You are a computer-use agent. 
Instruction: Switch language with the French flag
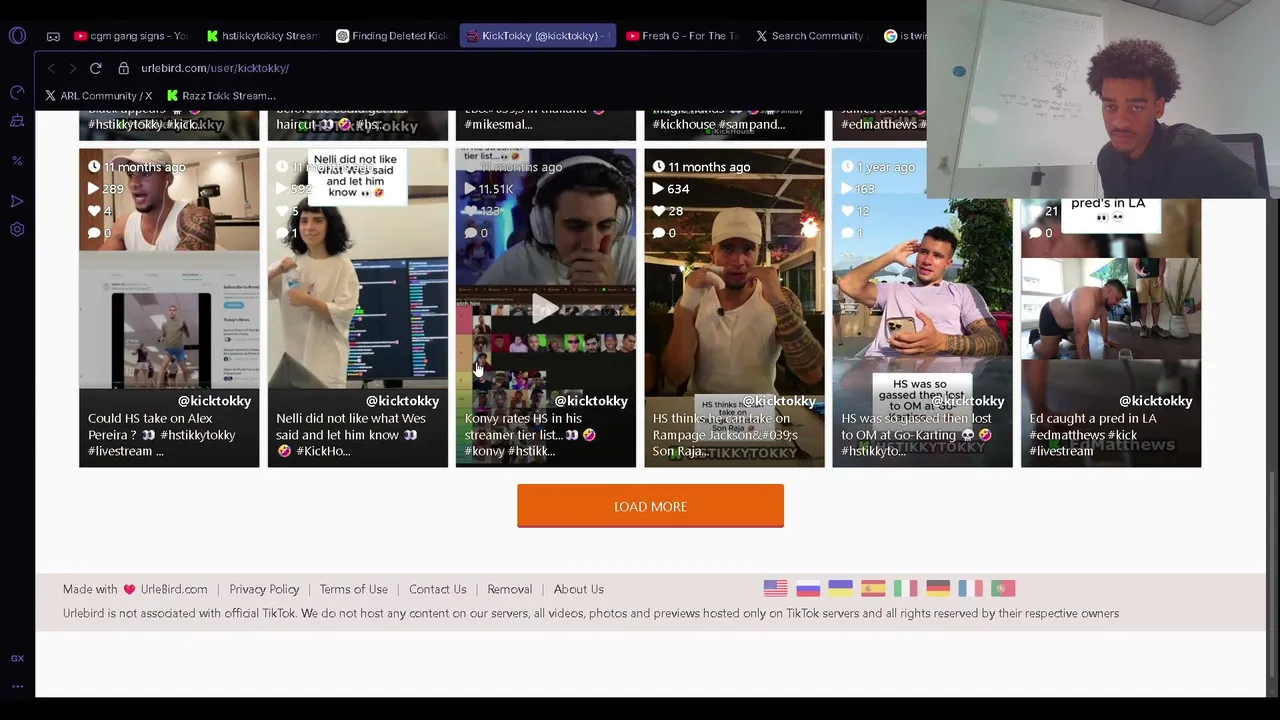(x=971, y=589)
